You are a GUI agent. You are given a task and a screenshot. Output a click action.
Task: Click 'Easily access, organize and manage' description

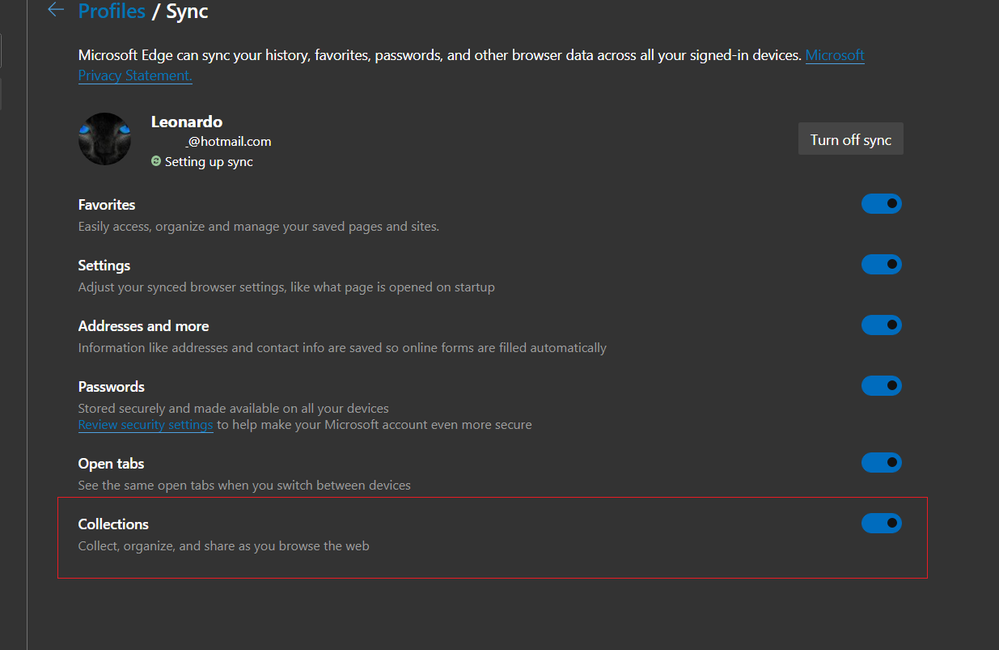[258, 227]
